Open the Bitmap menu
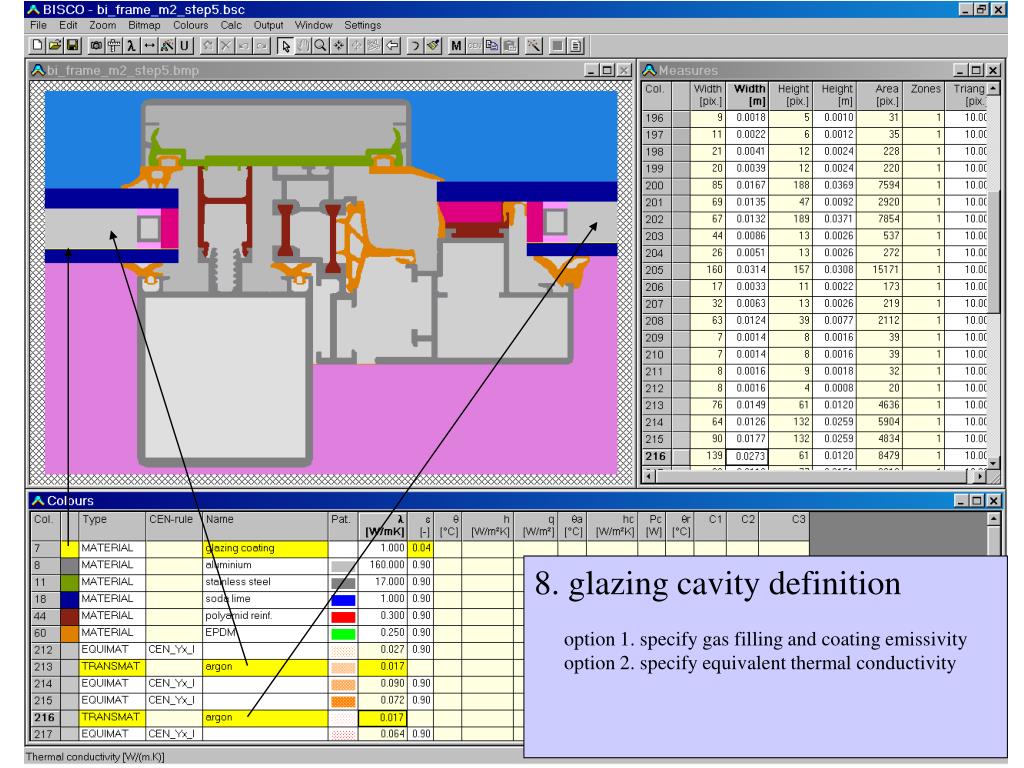 (x=144, y=25)
